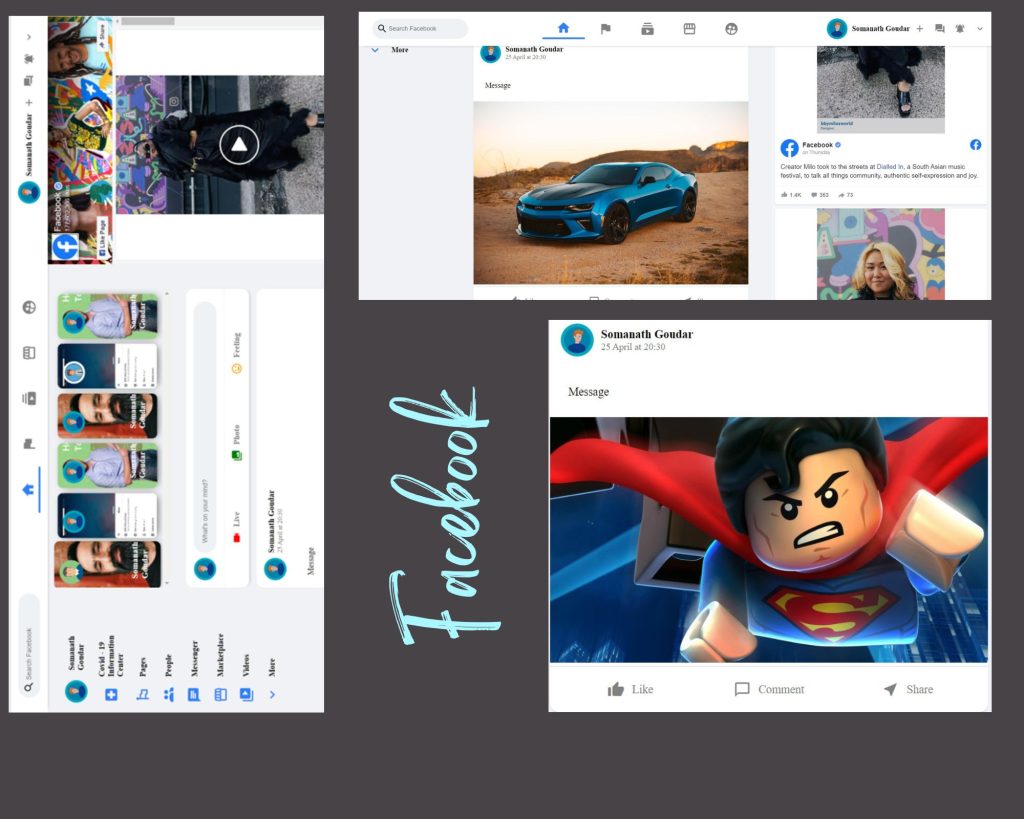Viewport: 1024px width, 819px height.
Task: Click Somanath Goudar header name in top-right panel
Action: [x=880, y=29]
